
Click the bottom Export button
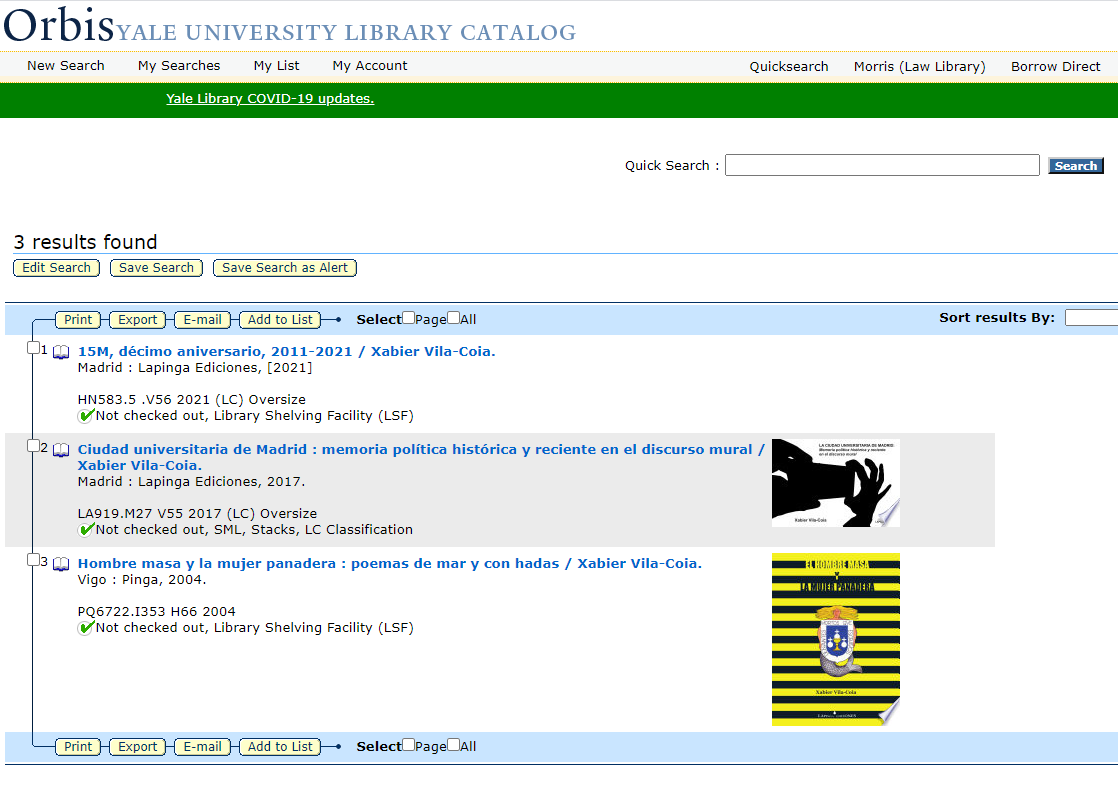[x=138, y=747]
